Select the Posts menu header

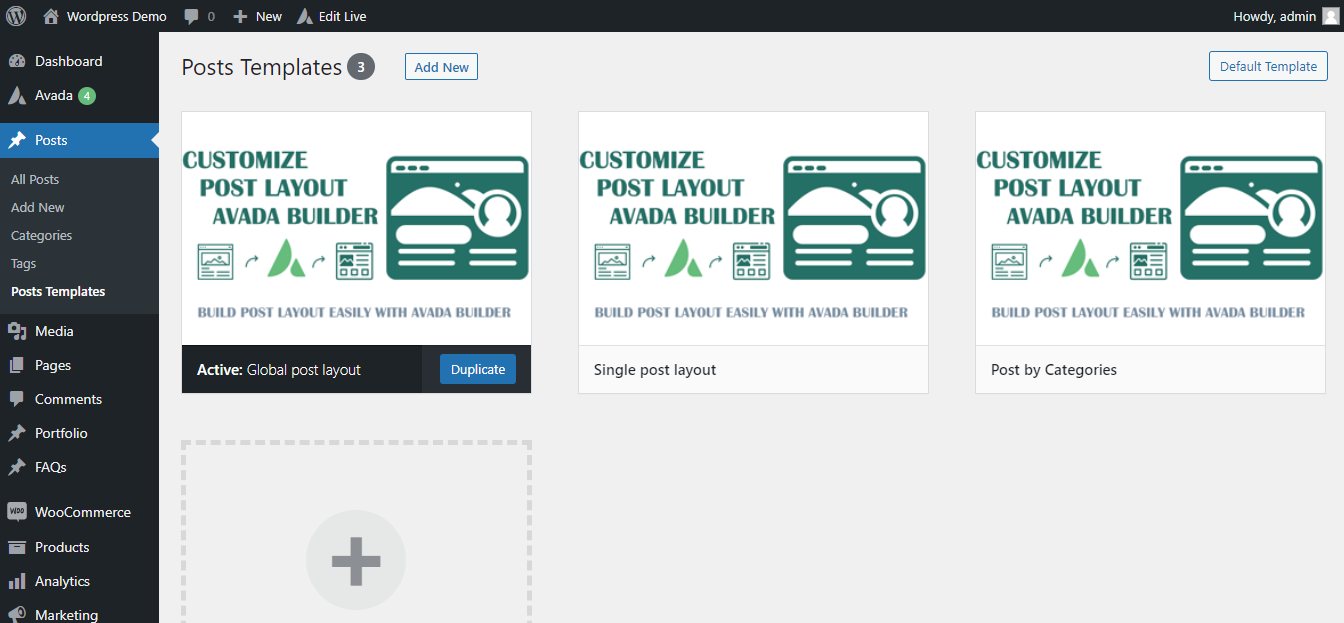pos(79,140)
